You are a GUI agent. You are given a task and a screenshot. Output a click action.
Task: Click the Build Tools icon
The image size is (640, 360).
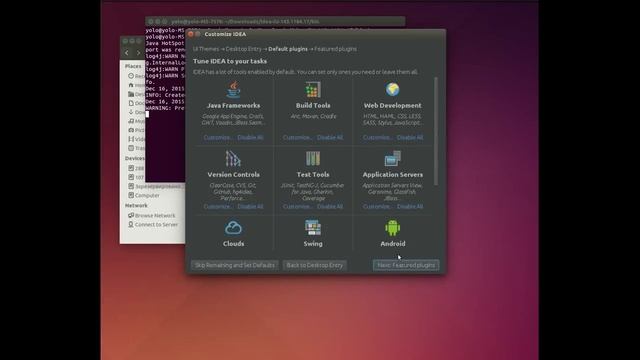313,89
